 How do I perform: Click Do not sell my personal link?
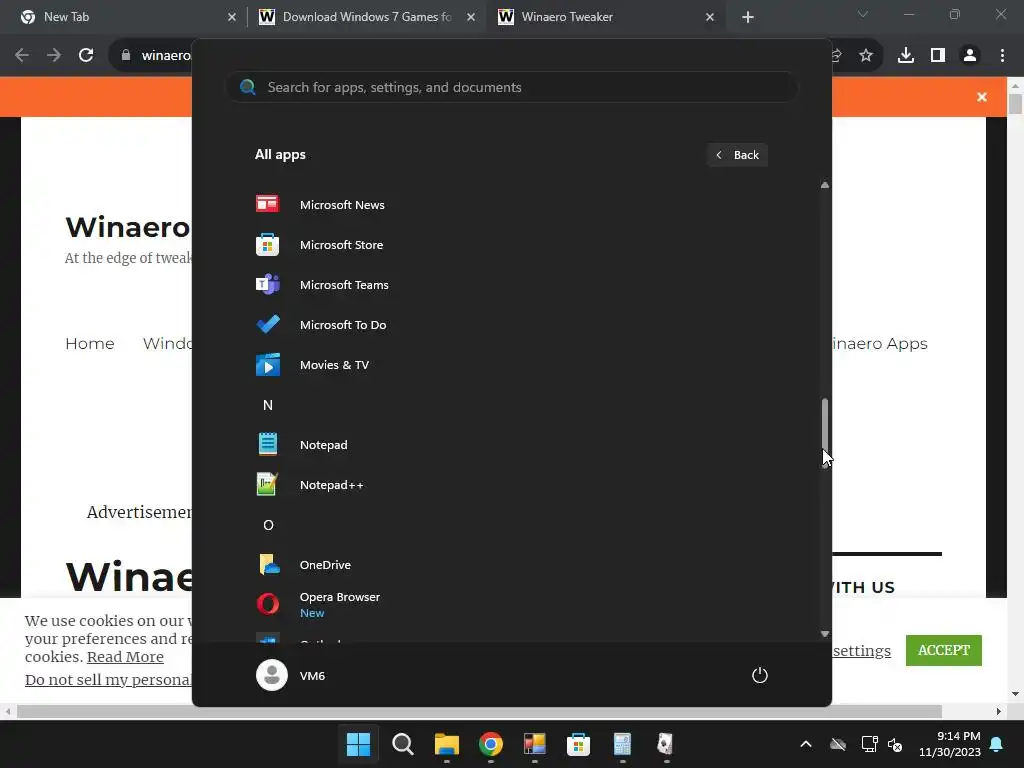(x=108, y=680)
